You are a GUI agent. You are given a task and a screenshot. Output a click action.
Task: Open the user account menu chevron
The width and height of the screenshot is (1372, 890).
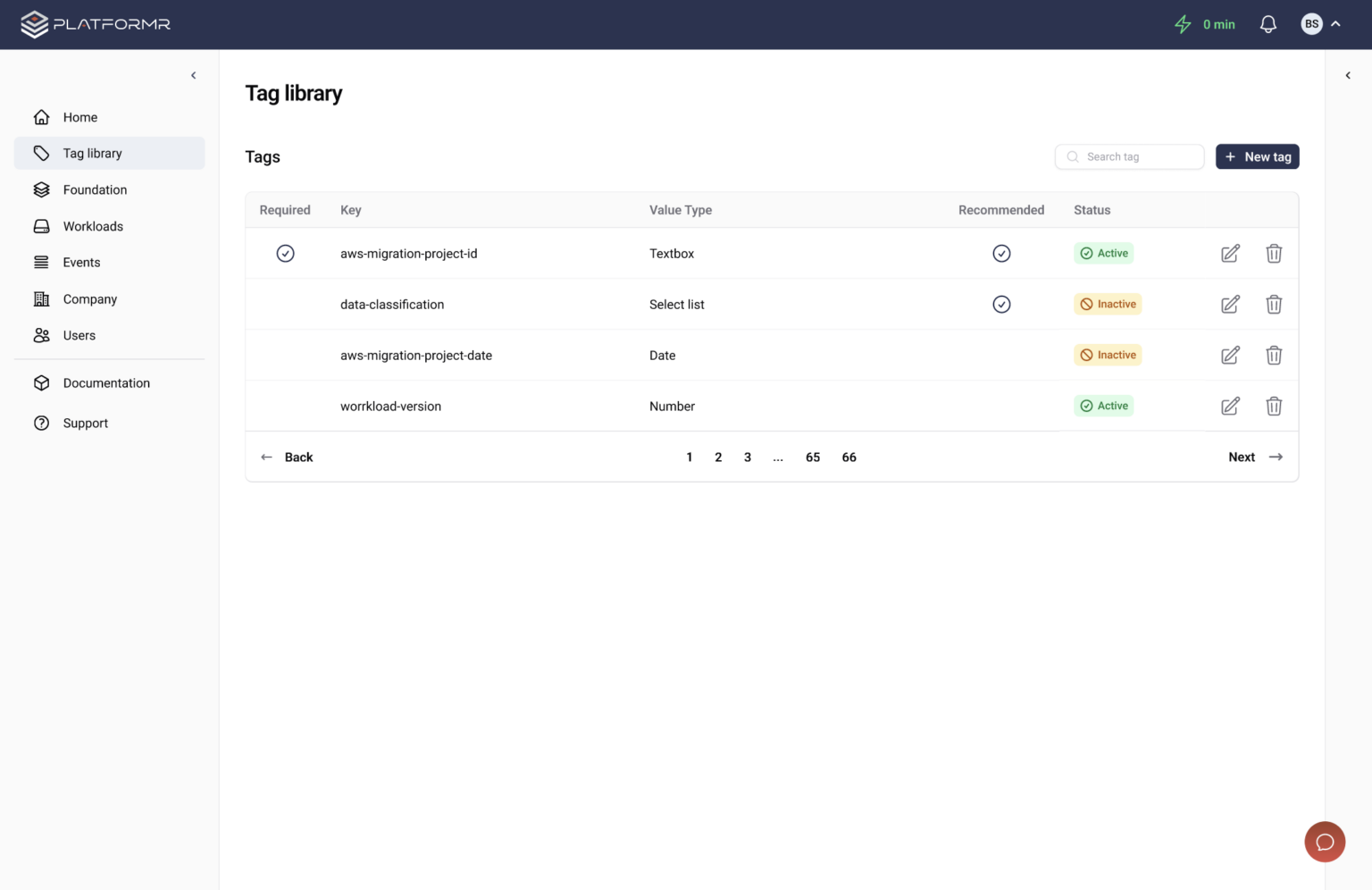1335,24
